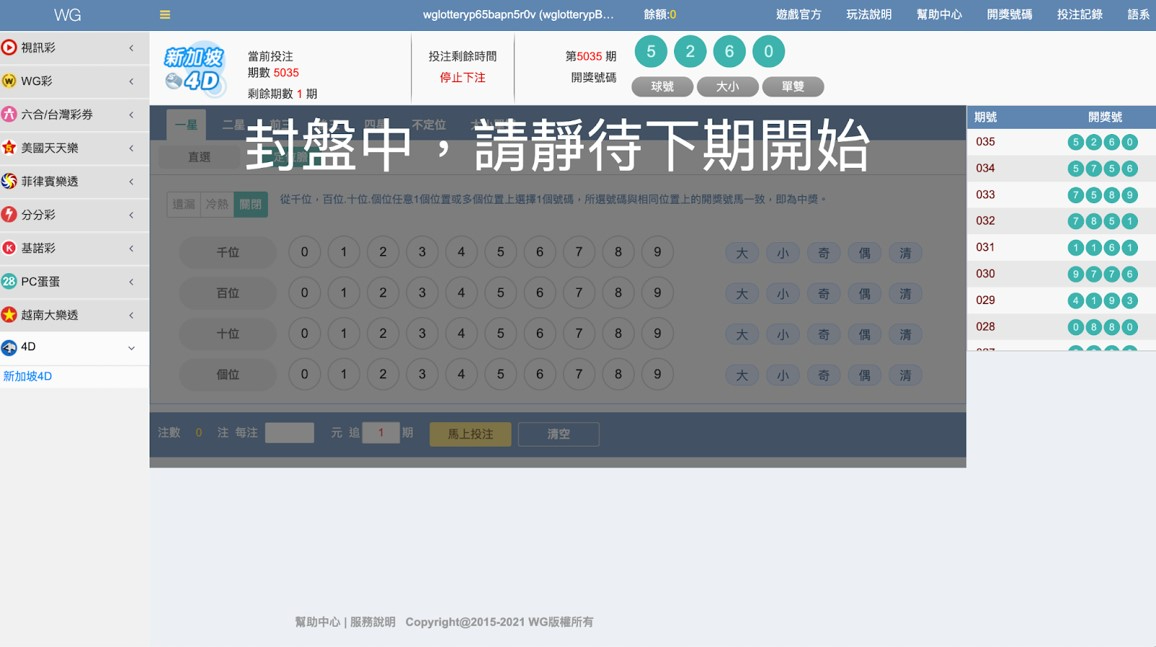Open the 菲律賓樂透 lottery icon

[9, 181]
